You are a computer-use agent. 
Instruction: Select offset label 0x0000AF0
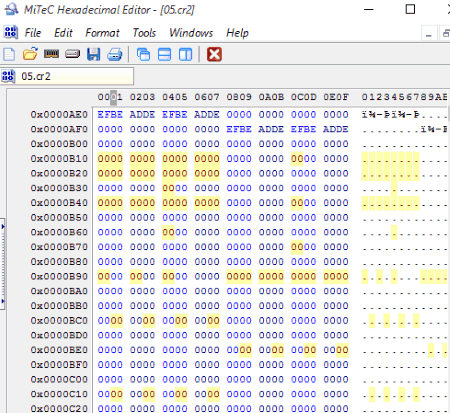[x=59, y=129]
